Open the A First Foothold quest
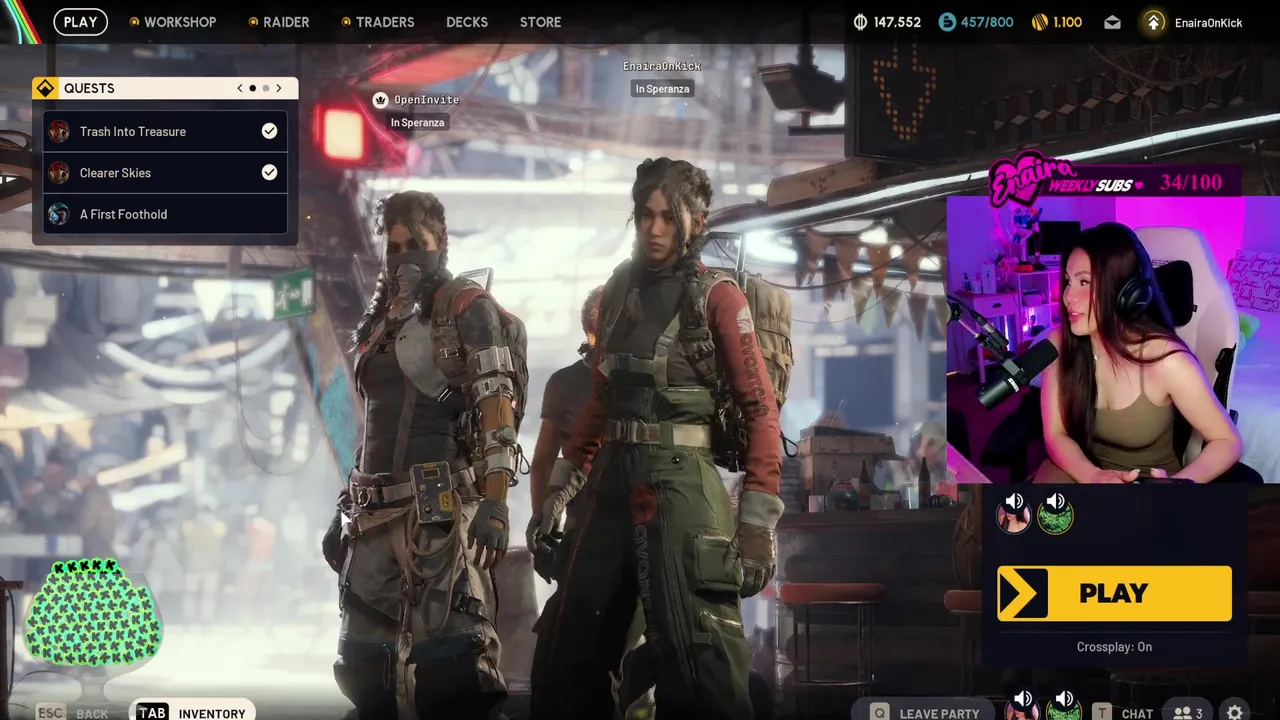The width and height of the screenshot is (1280, 720). (166, 214)
